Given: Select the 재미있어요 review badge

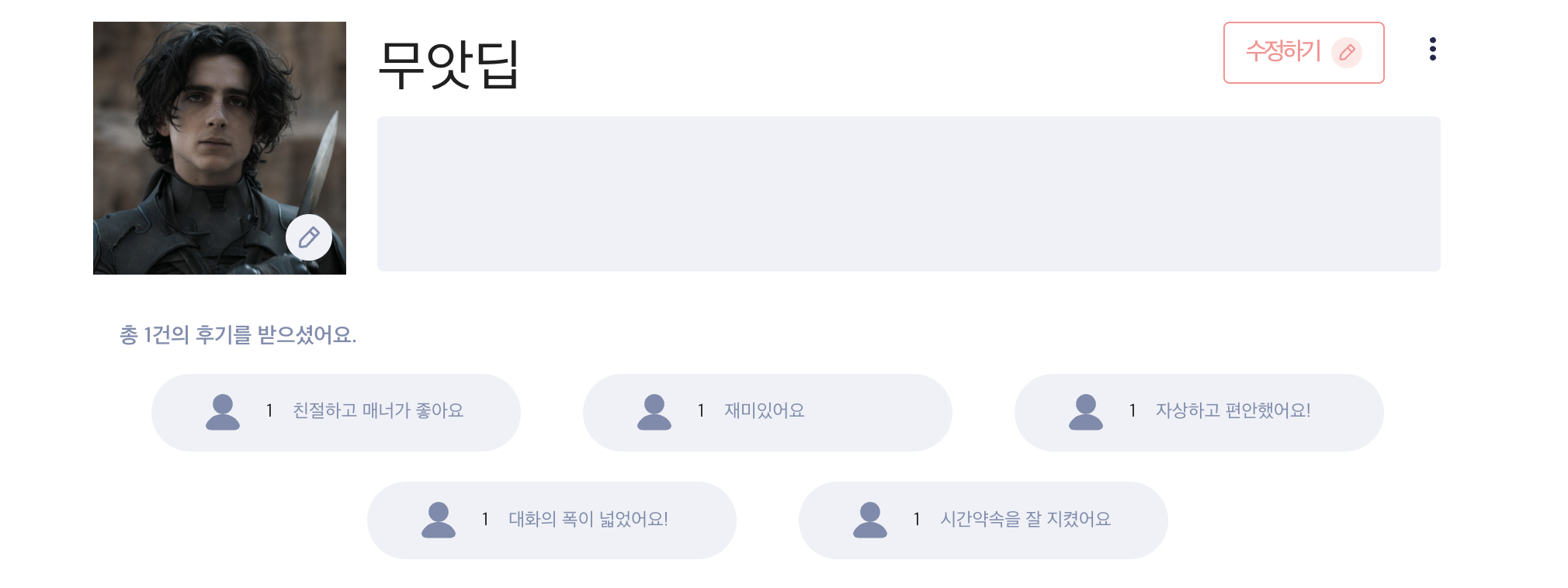Looking at the screenshot, I should tap(768, 413).
